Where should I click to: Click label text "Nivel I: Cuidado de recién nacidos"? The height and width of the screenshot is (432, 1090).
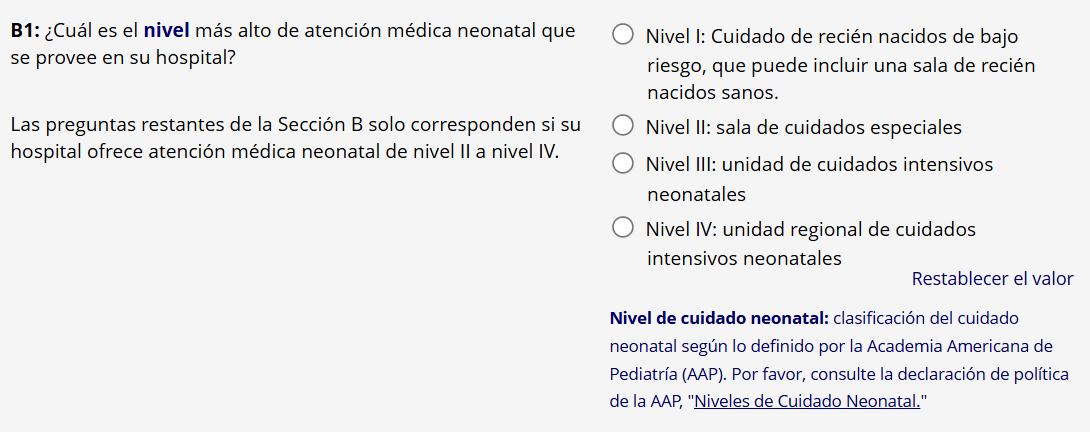pyautogui.click(x=832, y=37)
